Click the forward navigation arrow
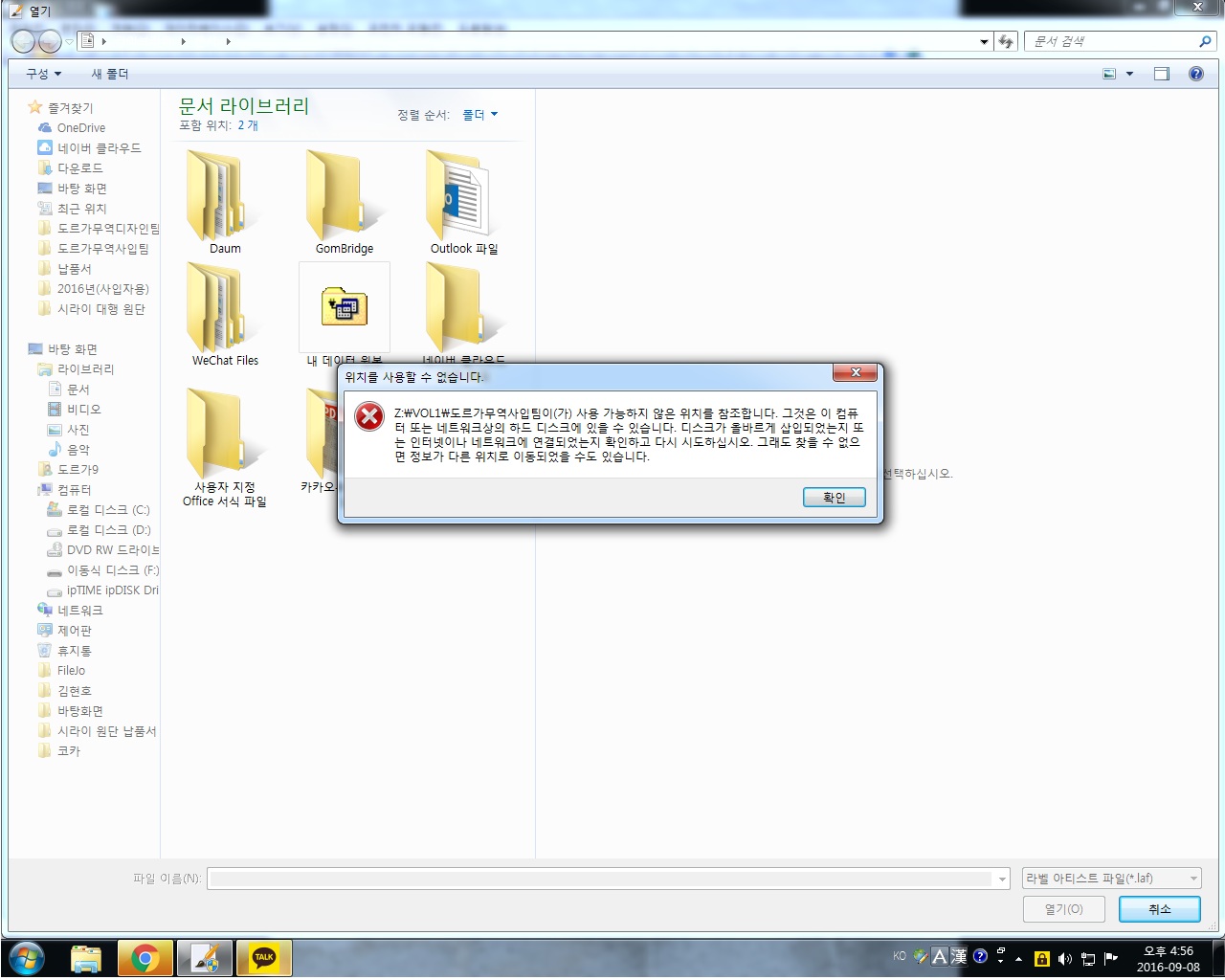The width and height of the screenshot is (1225, 980). (50, 41)
